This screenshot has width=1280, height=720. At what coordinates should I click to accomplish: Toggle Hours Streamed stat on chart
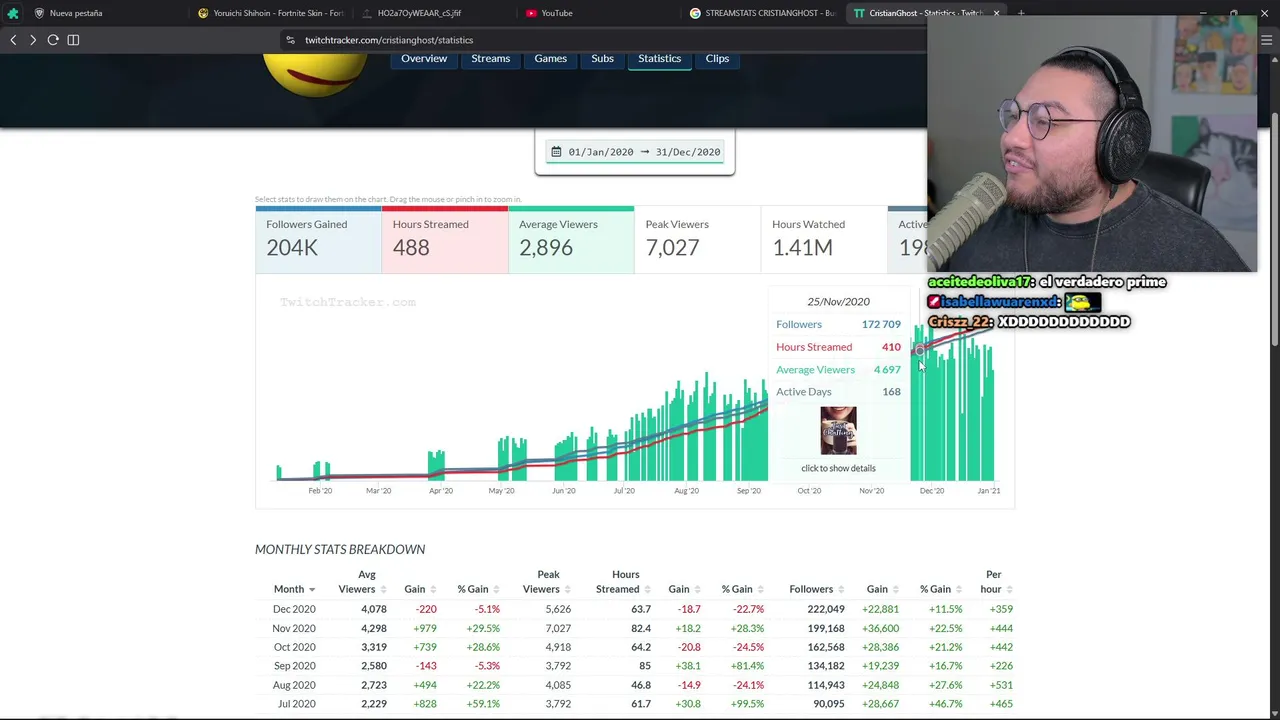(444, 239)
